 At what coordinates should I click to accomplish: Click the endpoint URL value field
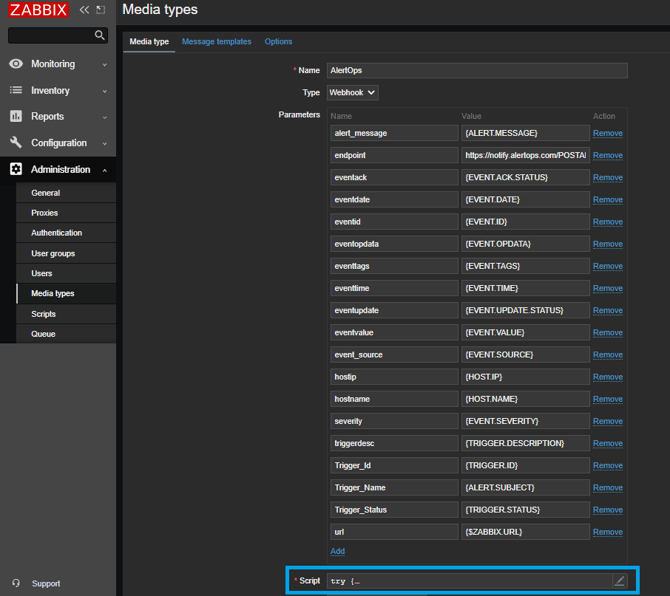click(x=525, y=155)
